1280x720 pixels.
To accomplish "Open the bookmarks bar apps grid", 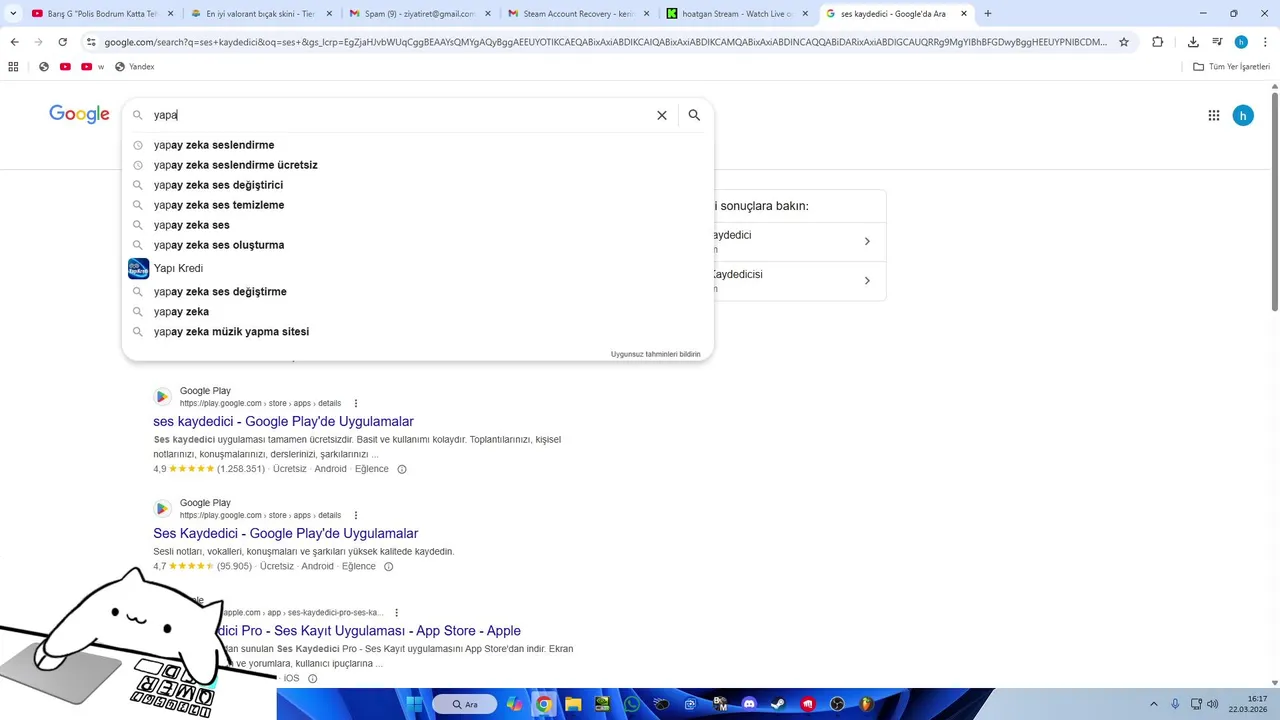I will tap(13, 66).
